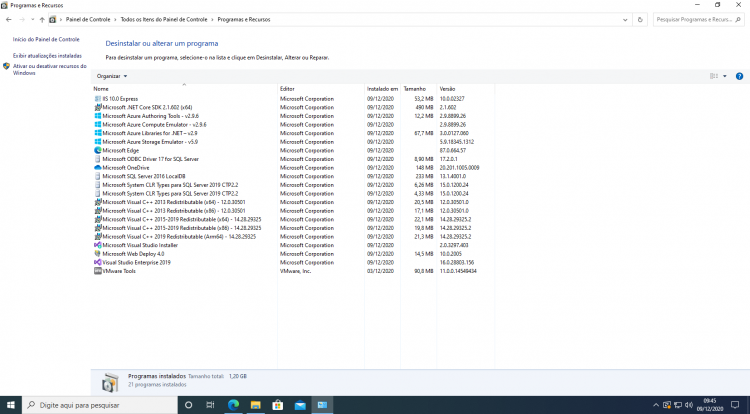Screen dimensions: 750x414
Task: Click the Microsoft OneDrive cloud icon
Action: point(98,167)
